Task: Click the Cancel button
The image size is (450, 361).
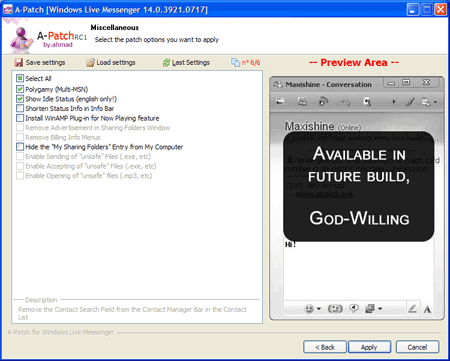Action: (417, 347)
